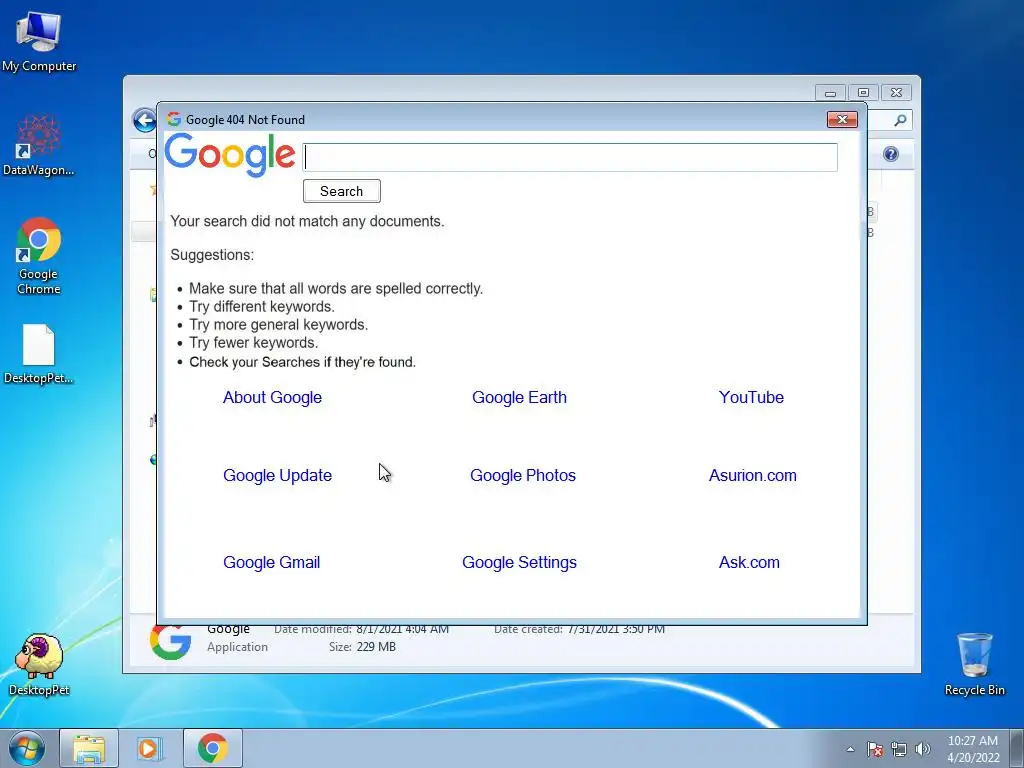The width and height of the screenshot is (1024, 768).
Task: Select the DesktopPet blank file icon
Action: (x=39, y=354)
